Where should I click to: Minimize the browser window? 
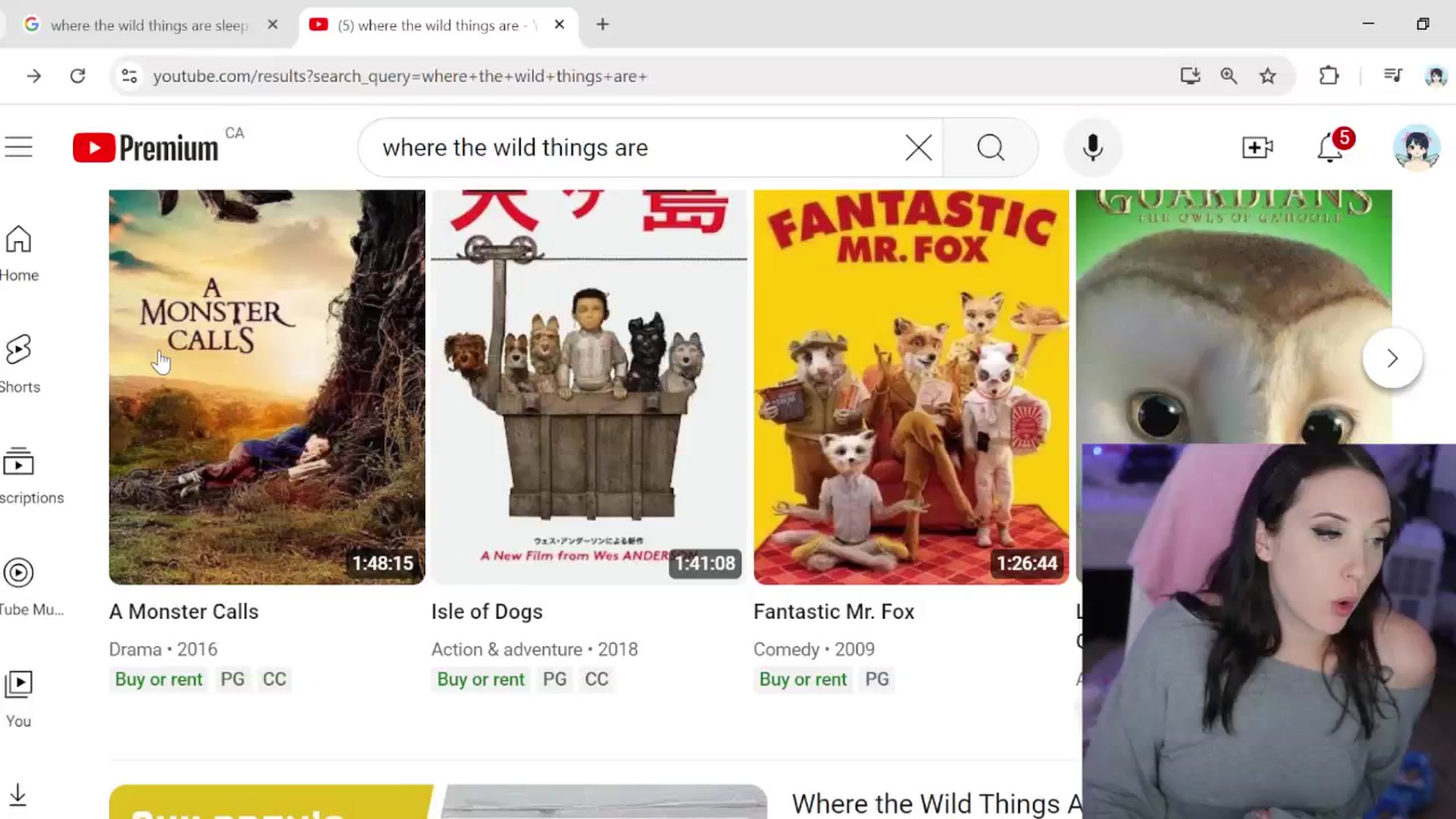coord(1368,24)
